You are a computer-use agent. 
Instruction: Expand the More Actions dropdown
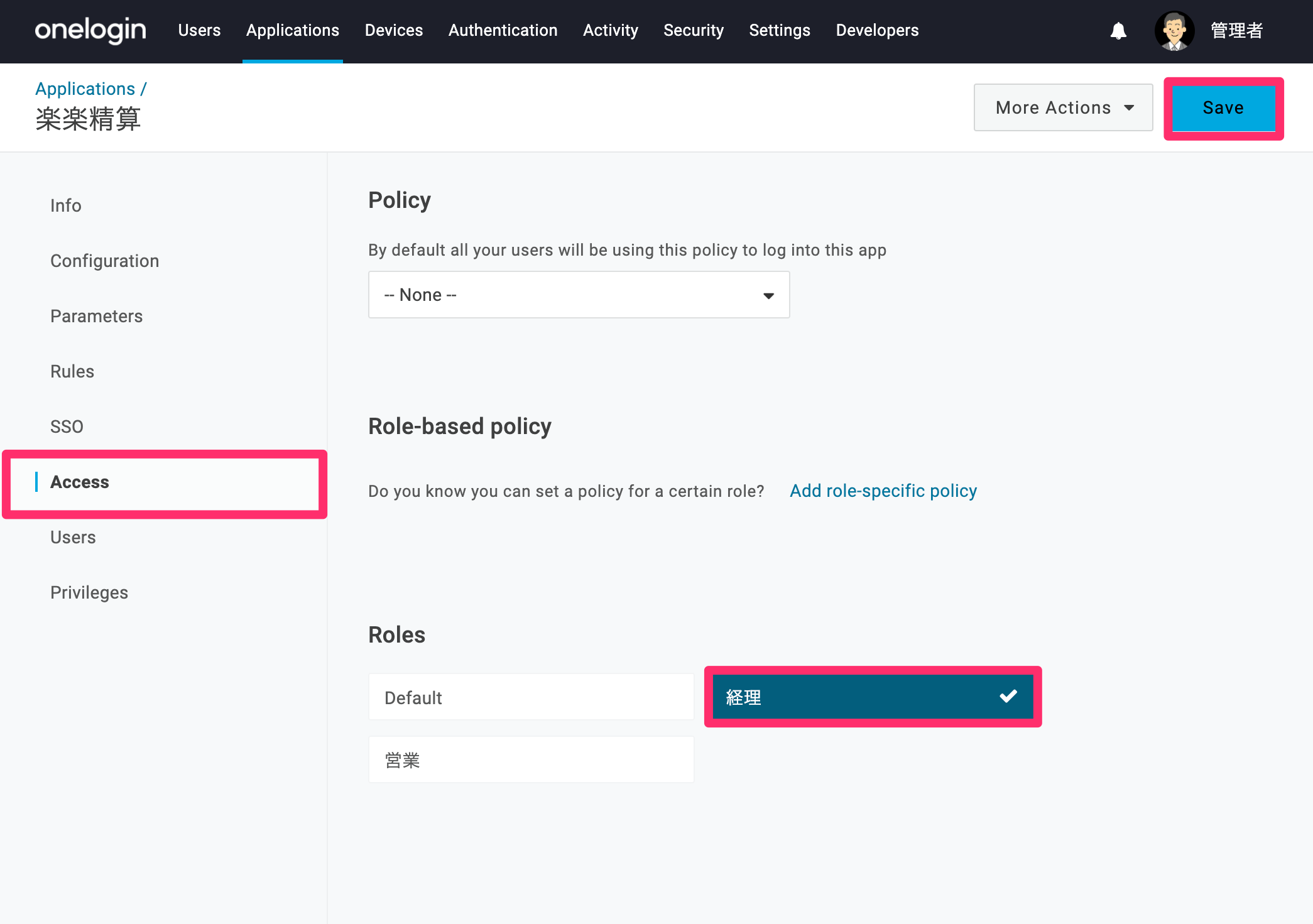(x=1064, y=107)
